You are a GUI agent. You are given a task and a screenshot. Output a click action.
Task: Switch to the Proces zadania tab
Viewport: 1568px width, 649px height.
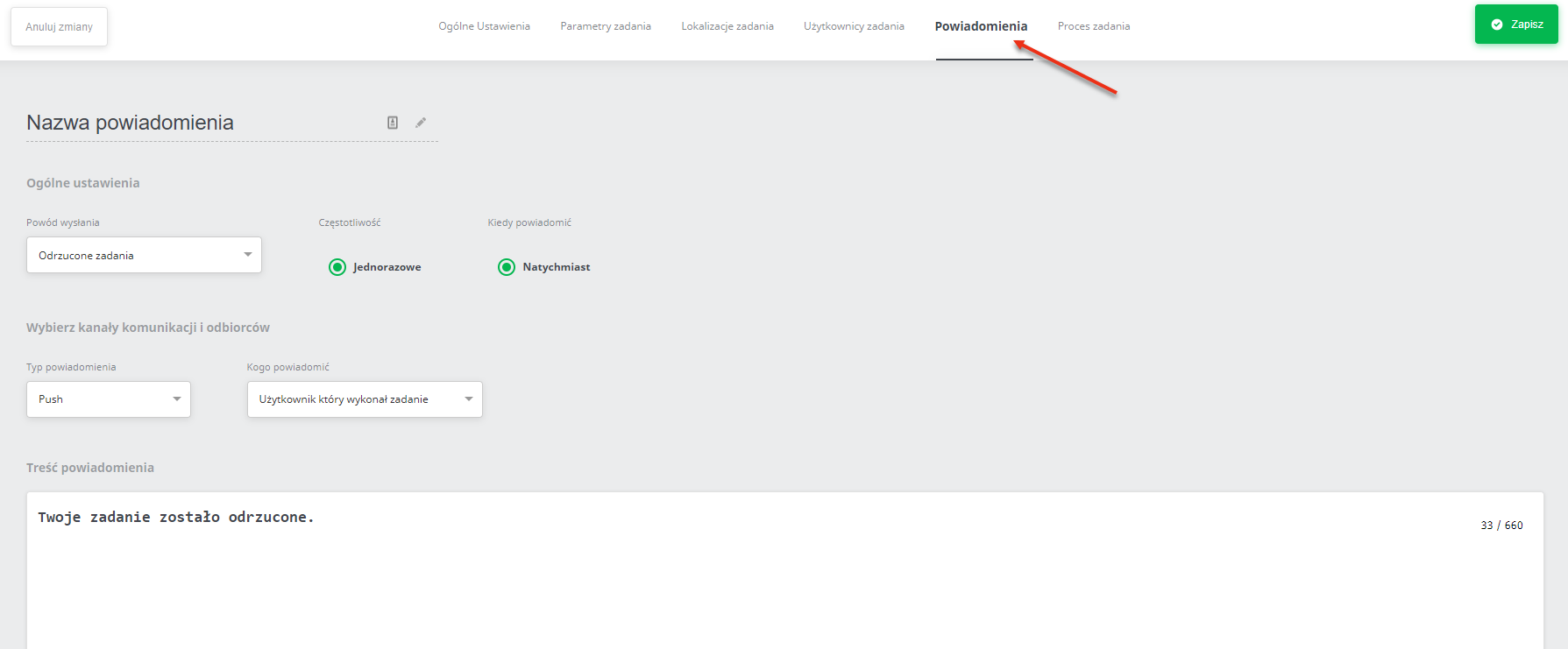click(1094, 26)
